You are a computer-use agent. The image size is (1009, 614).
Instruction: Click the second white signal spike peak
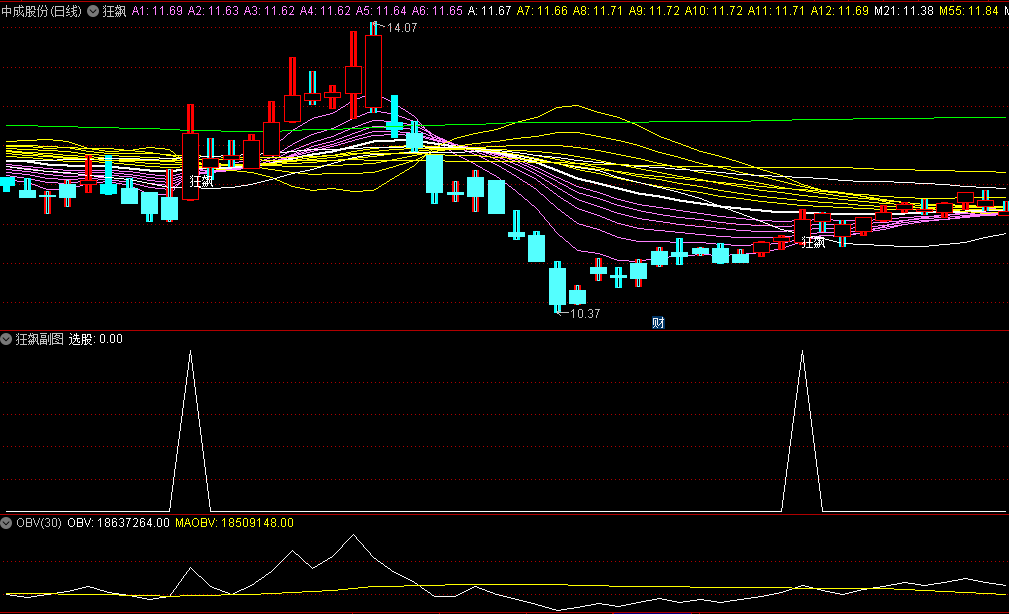point(802,351)
